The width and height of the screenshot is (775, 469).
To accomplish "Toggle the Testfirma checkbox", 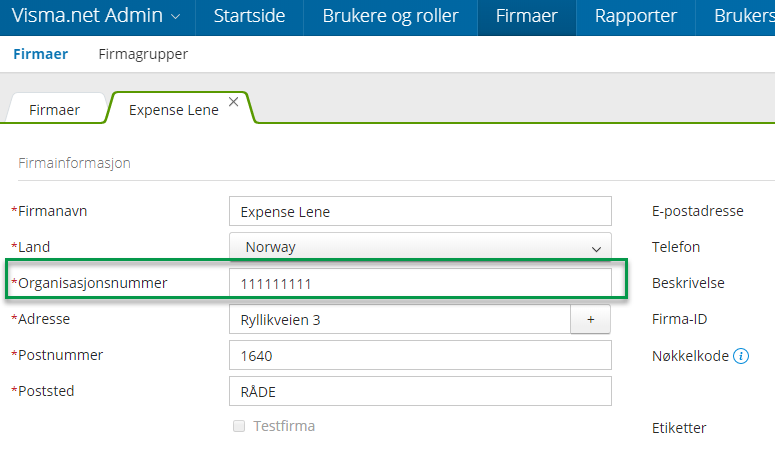I will coord(239,426).
